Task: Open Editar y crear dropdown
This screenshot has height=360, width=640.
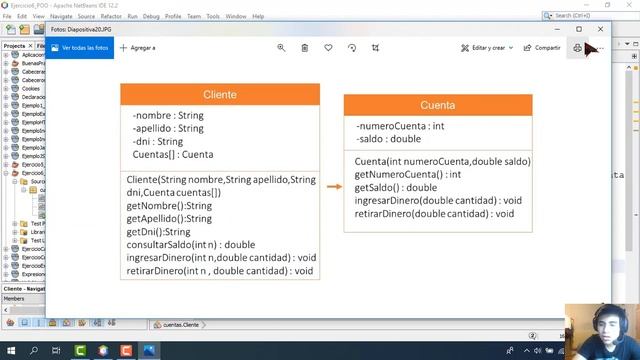Action: (487, 48)
